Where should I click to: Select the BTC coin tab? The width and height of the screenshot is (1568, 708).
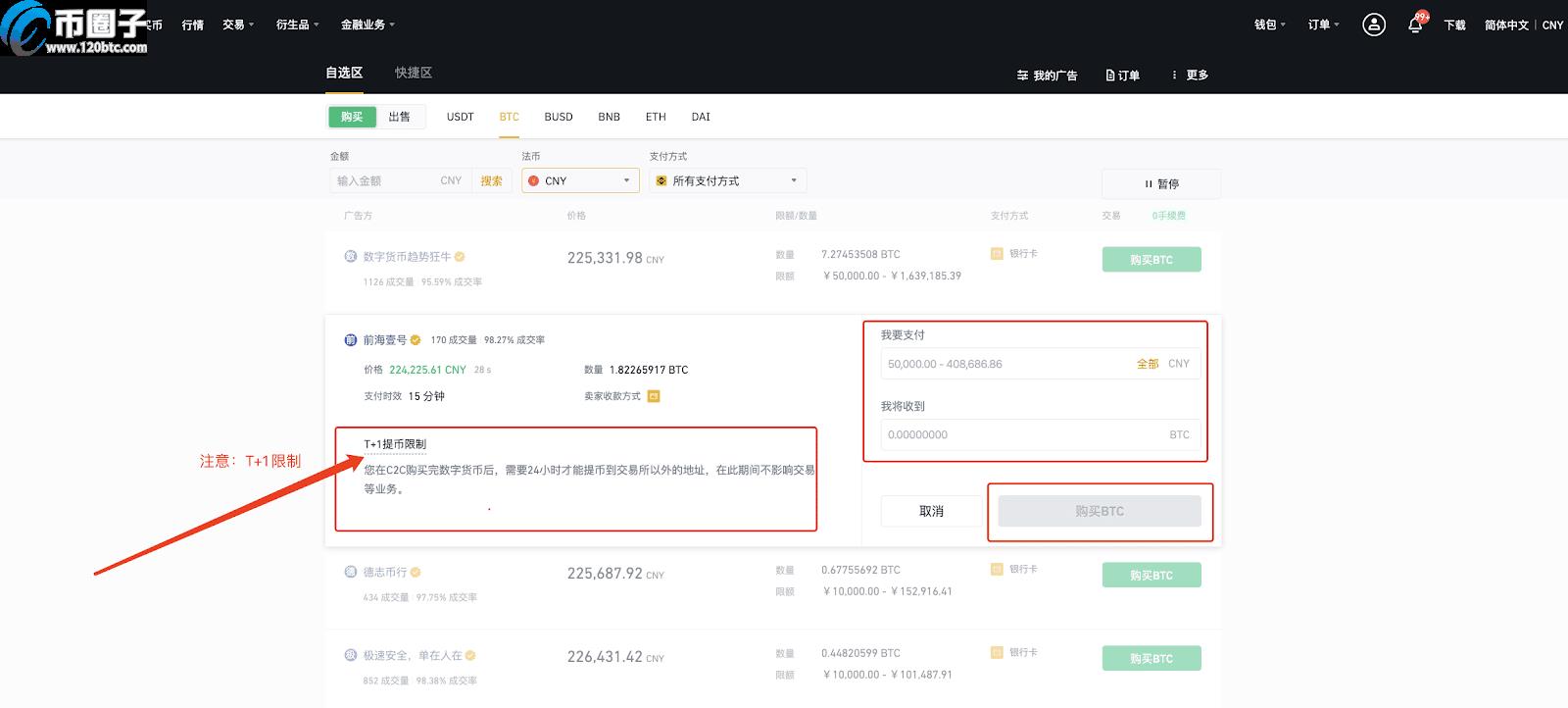pos(509,117)
